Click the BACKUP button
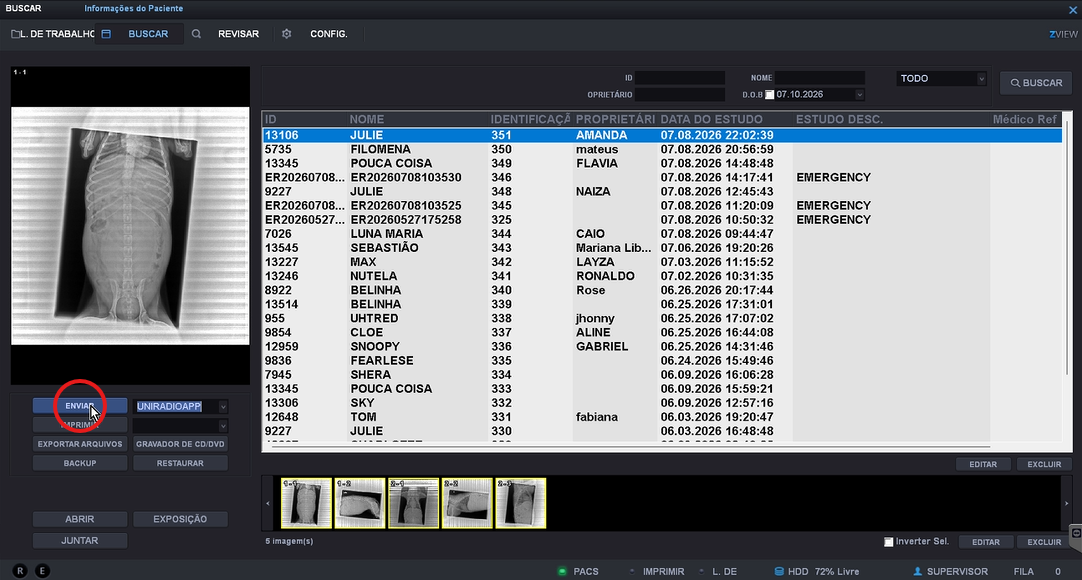Viewport: 1082px width, 580px height. [80, 463]
